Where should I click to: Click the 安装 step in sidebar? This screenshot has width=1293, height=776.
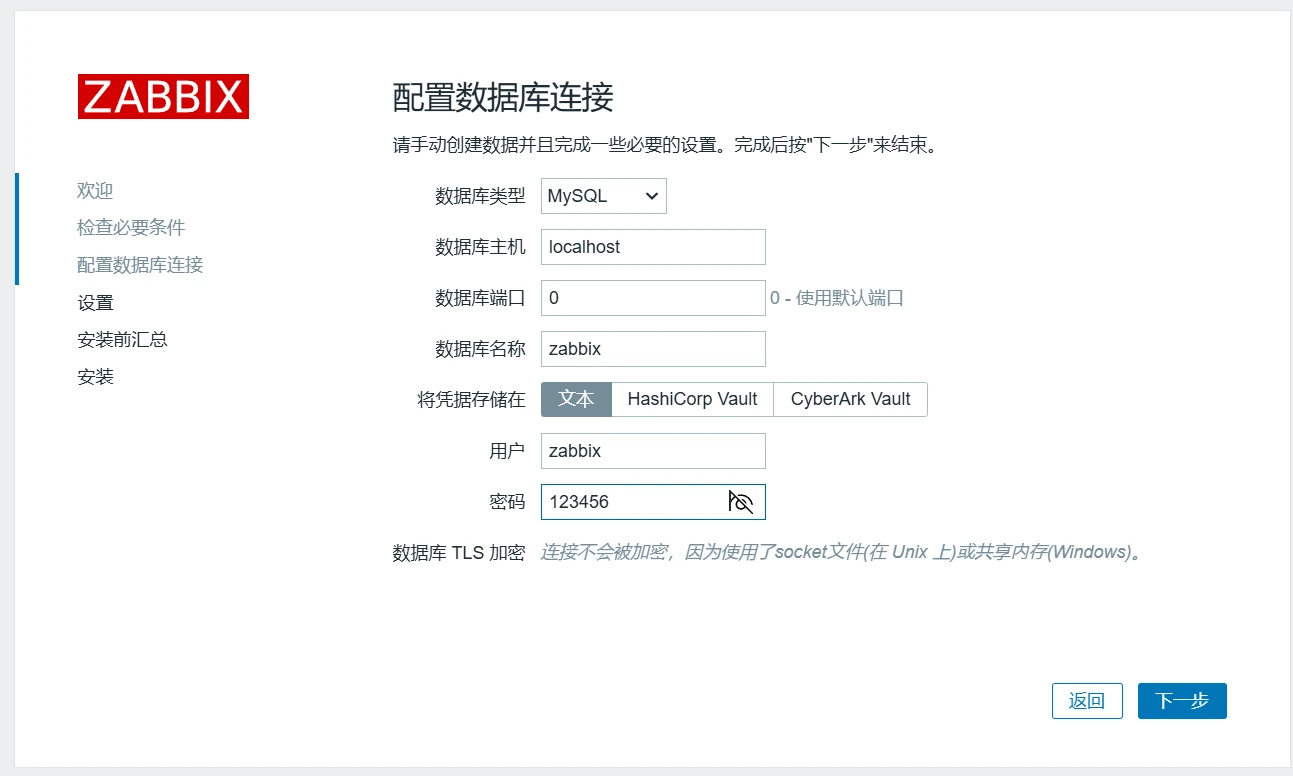[x=95, y=377]
